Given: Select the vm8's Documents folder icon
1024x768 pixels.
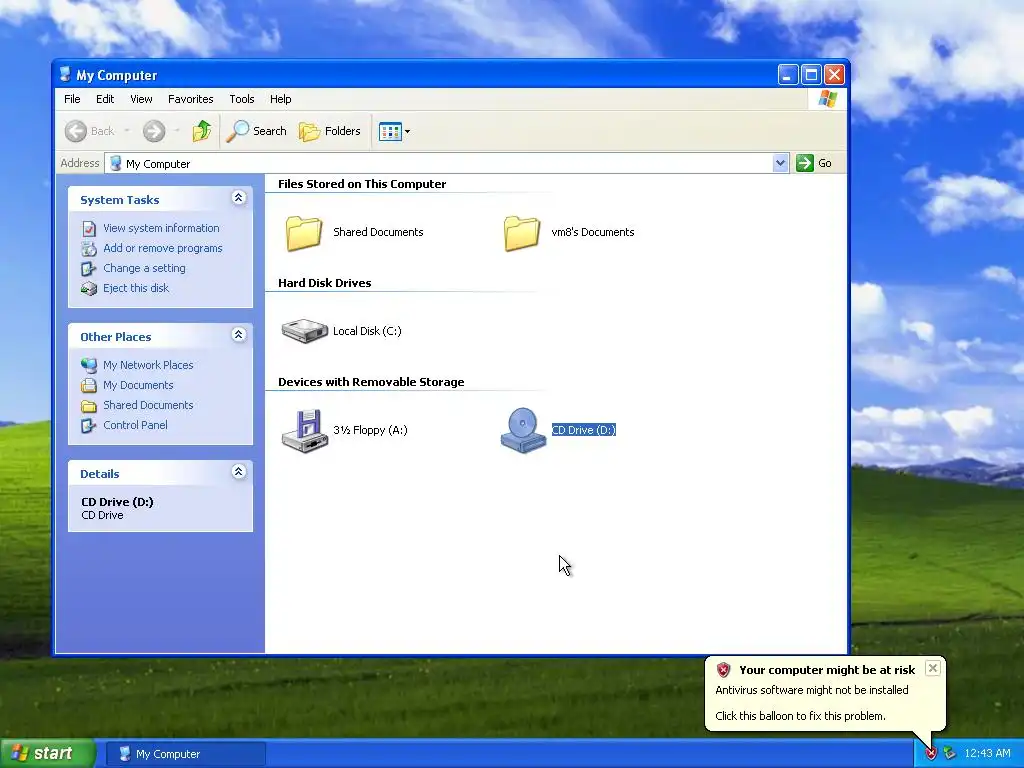Looking at the screenshot, I should click(x=522, y=233).
